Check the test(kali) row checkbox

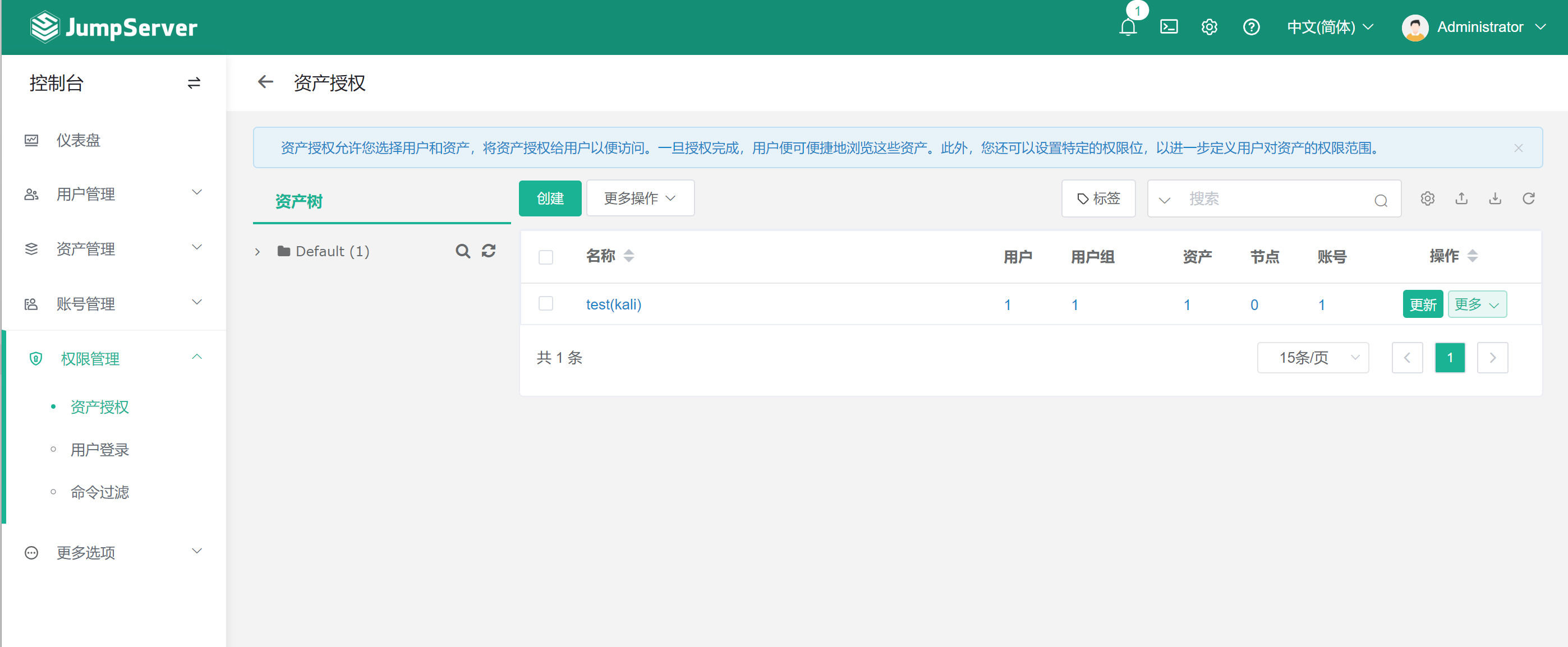545,303
